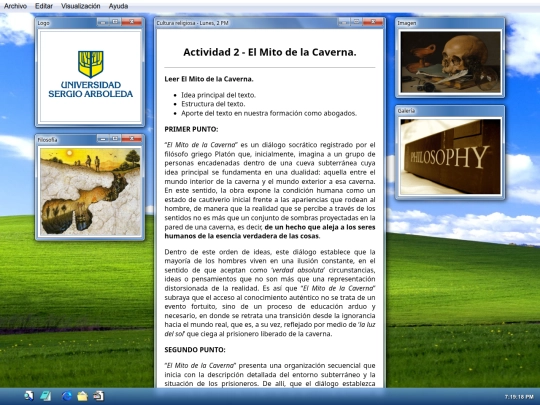Open the Visualización menu
The height and width of the screenshot is (405, 540).
pos(81,6)
